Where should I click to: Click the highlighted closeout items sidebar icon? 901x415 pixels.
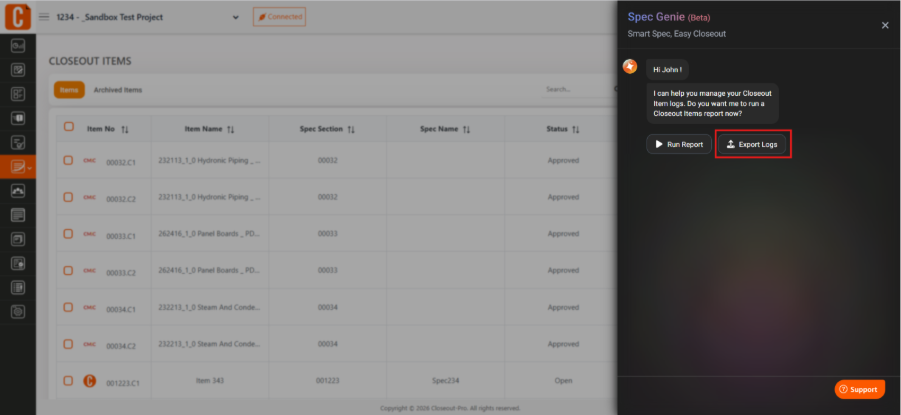[18, 167]
